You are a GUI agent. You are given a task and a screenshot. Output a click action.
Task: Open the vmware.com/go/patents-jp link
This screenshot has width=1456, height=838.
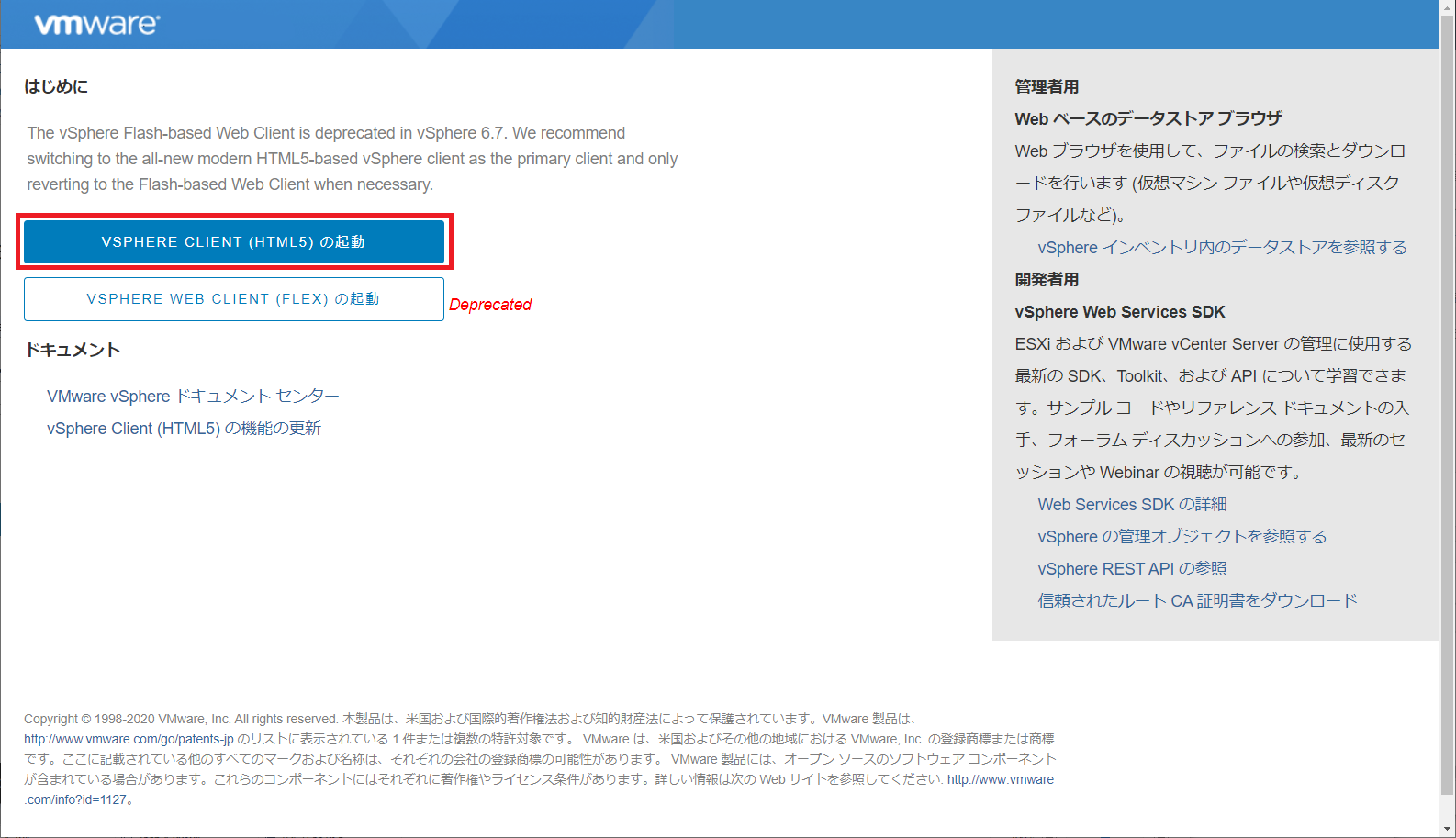click(x=129, y=739)
